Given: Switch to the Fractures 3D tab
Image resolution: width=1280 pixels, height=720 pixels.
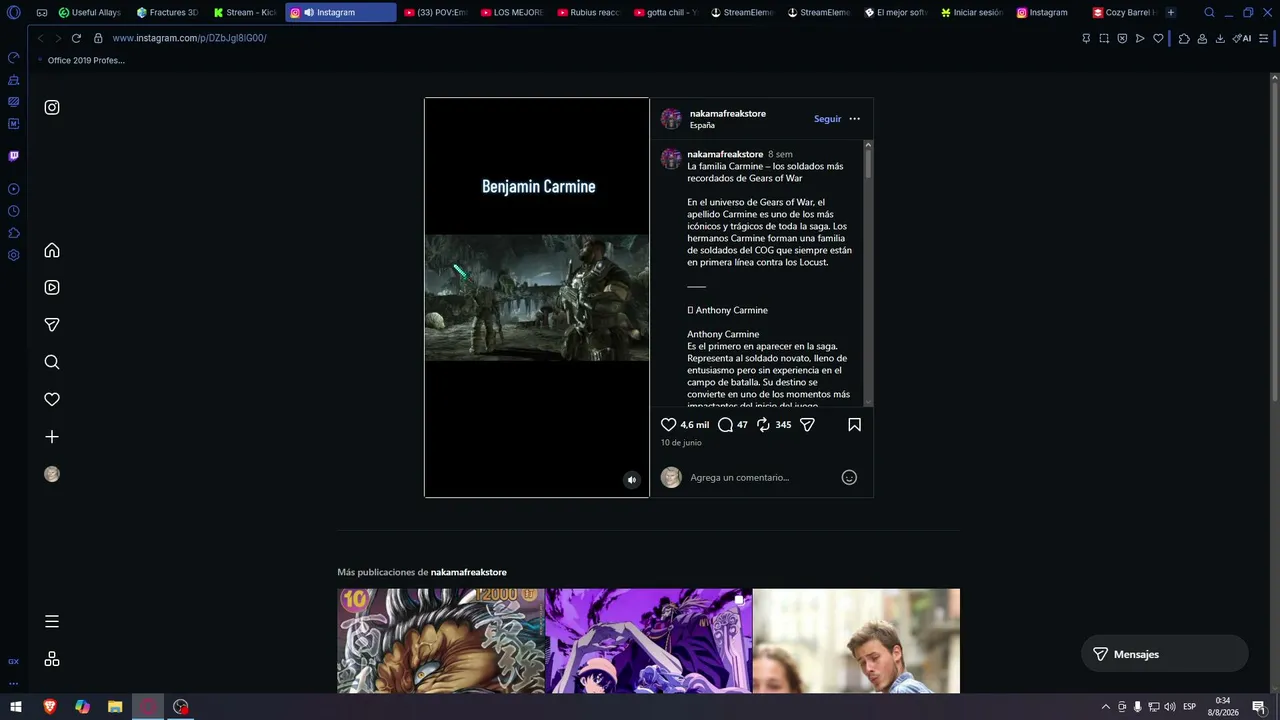Looking at the screenshot, I should click(167, 13).
